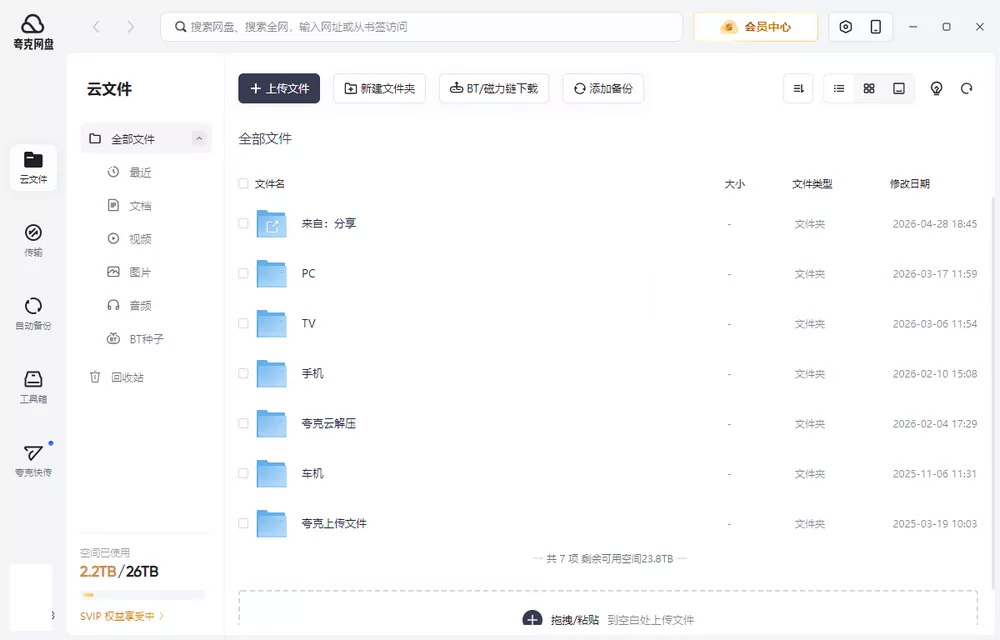
Task: Click the 车机 folder icon
Action: pyautogui.click(x=272, y=473)
